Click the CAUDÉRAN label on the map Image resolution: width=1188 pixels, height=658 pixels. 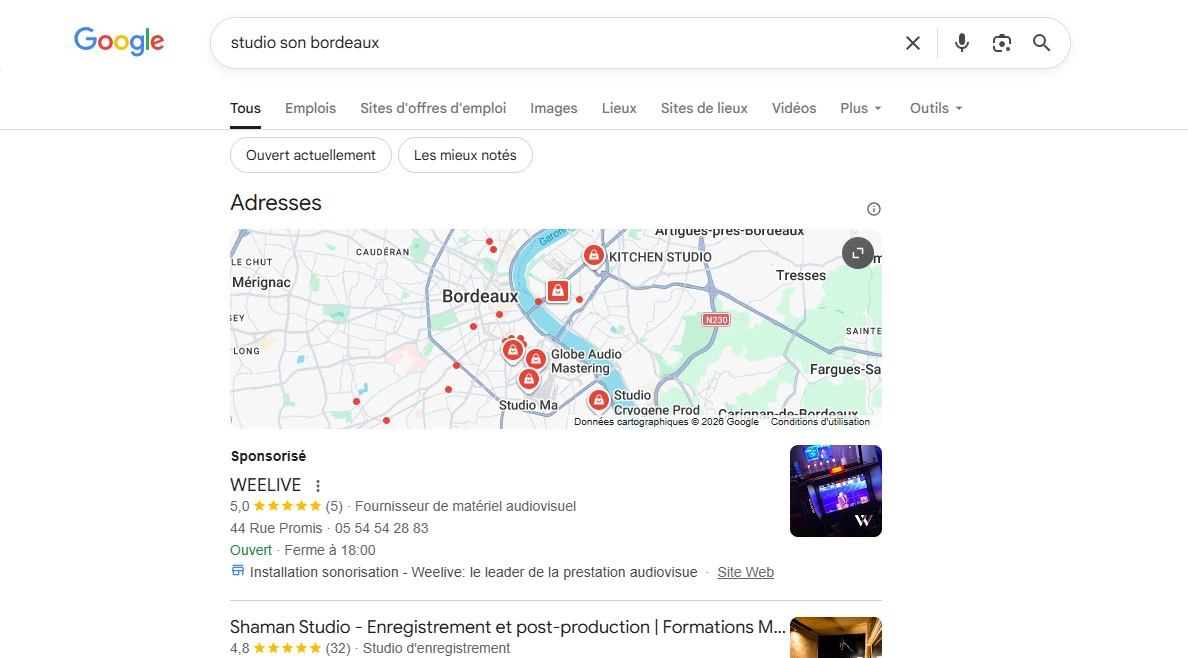383,252
